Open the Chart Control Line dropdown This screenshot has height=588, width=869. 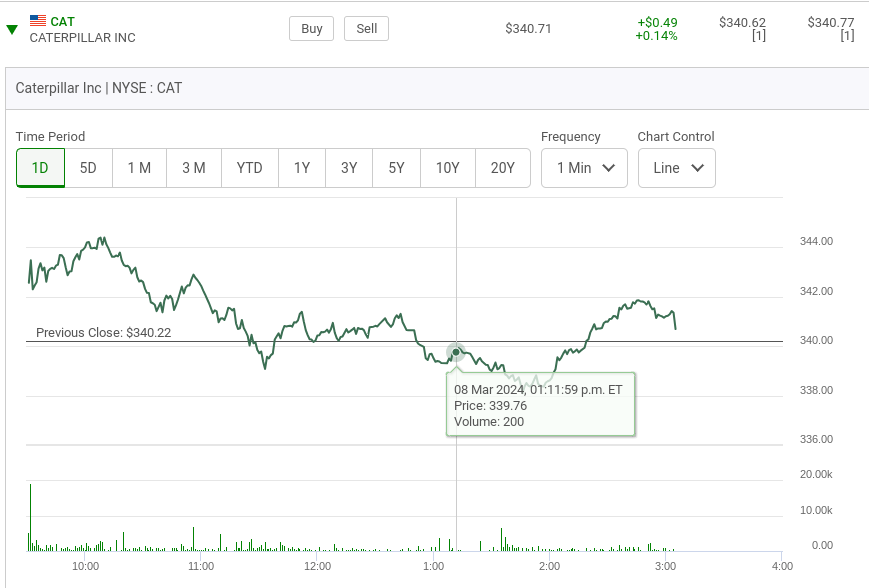tap(677, 168)
